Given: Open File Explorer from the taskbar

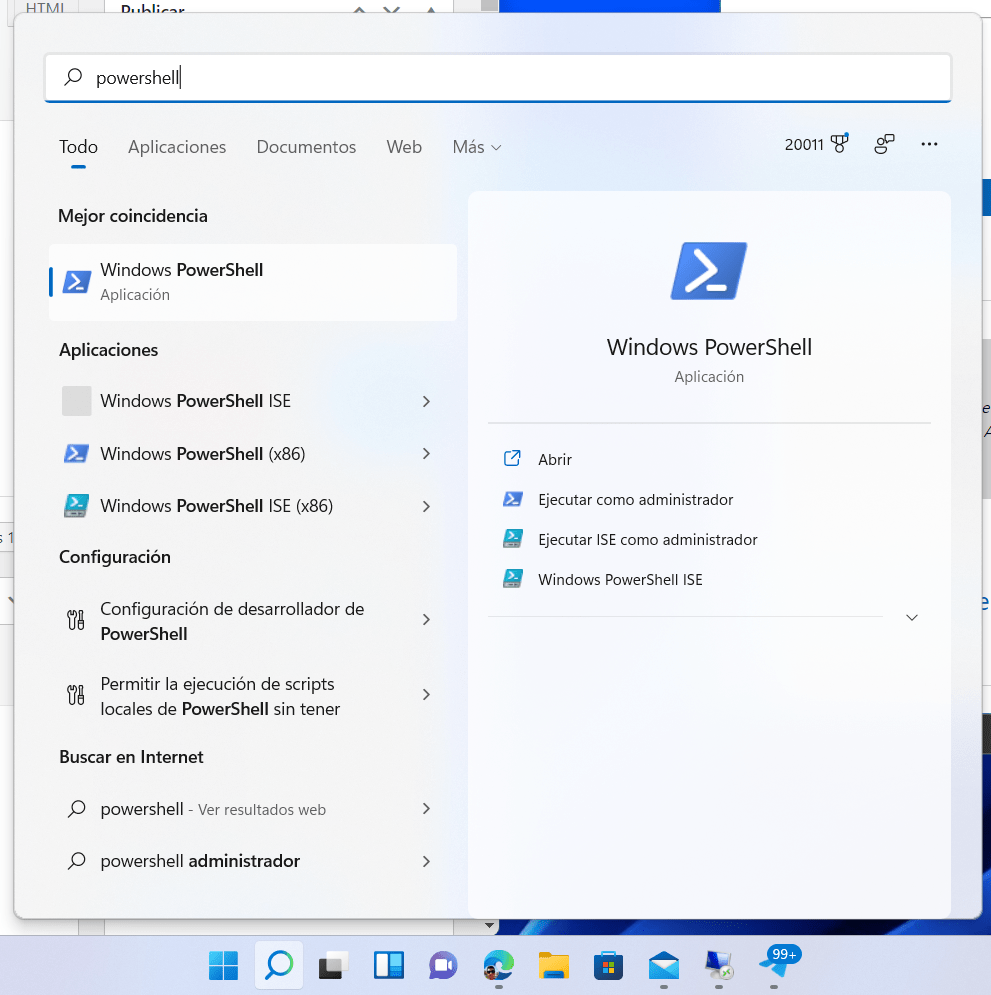Looking at the screenshot, I should [553, 965].
